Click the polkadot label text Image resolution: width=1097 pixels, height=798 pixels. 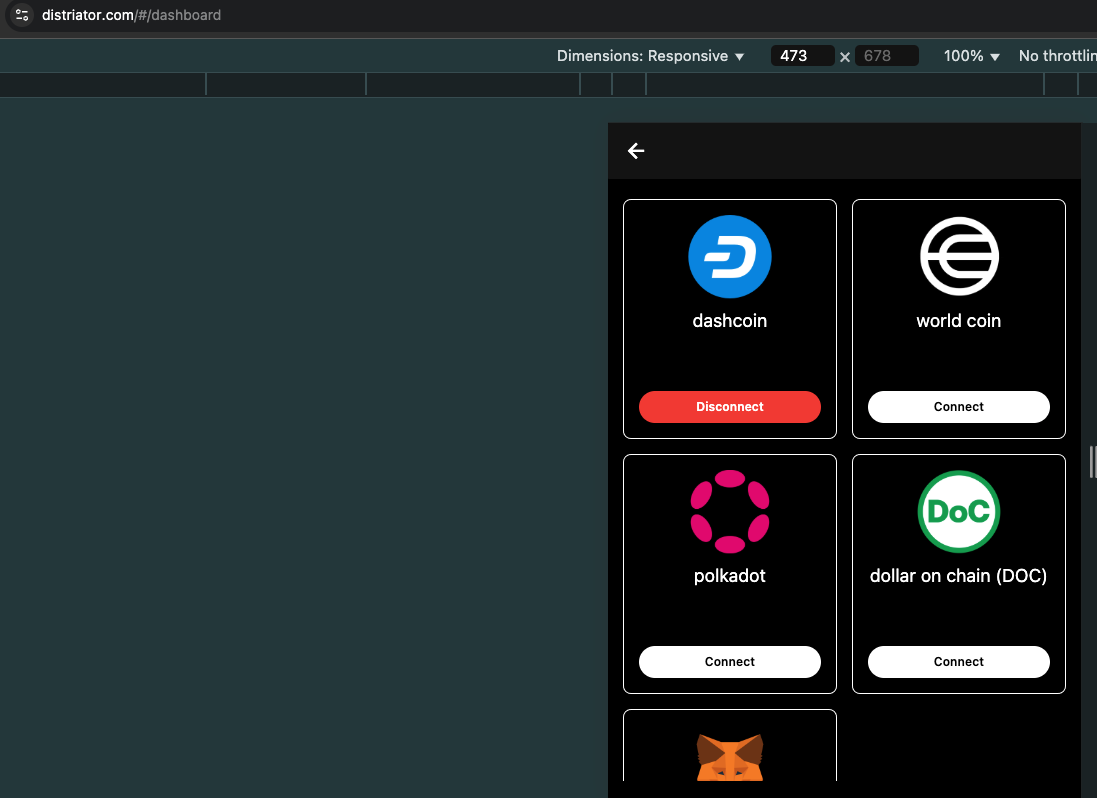pyautogui.click(x=730, y=576)
